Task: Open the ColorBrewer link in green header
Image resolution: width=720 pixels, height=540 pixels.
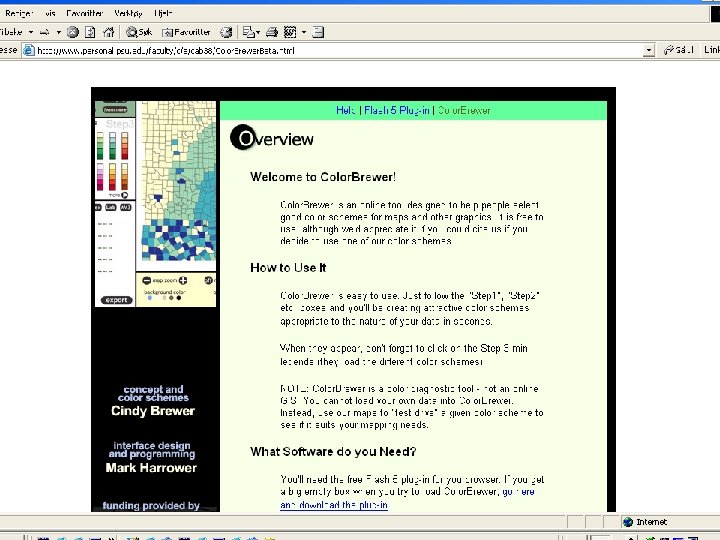Action: pos(464,110)
